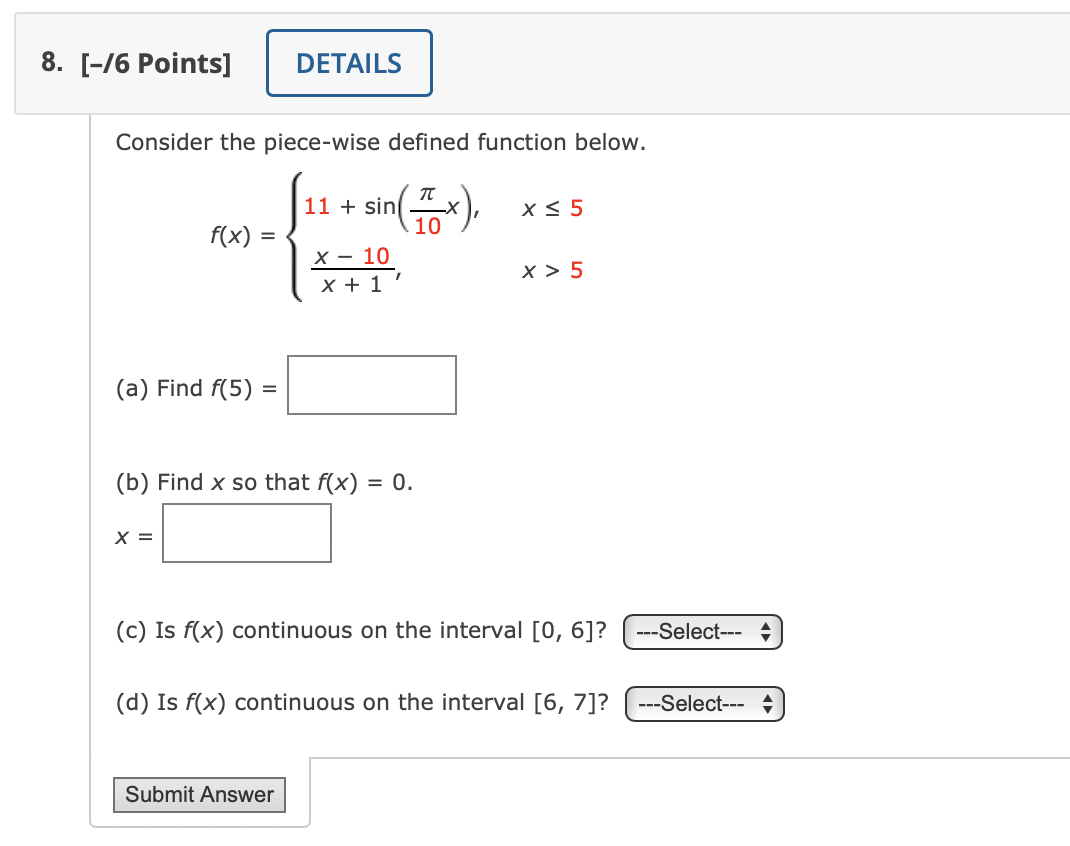Click the f(x) = label of the function
Image resolution: width=1070 pixels, height=846 pixels.
click(242, 235)
